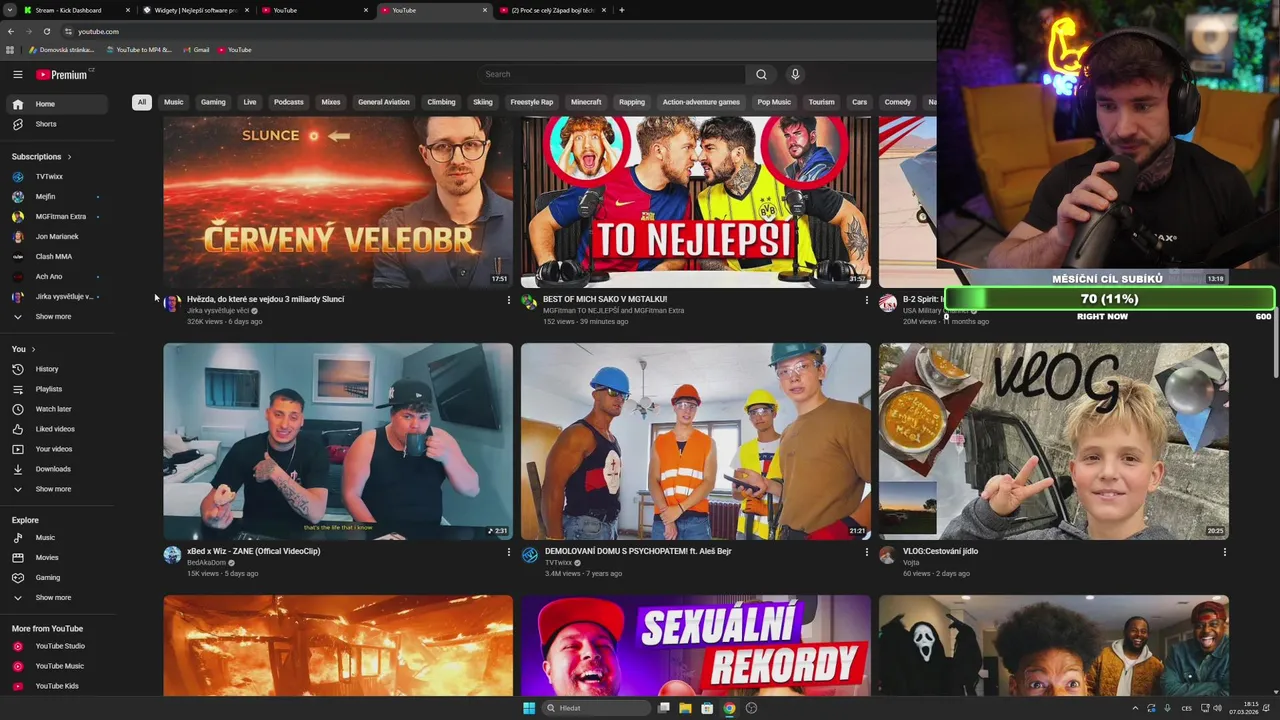1280x720 pixels.
Task: Click the taskbar Hledat search box
Action: [597, 708]
